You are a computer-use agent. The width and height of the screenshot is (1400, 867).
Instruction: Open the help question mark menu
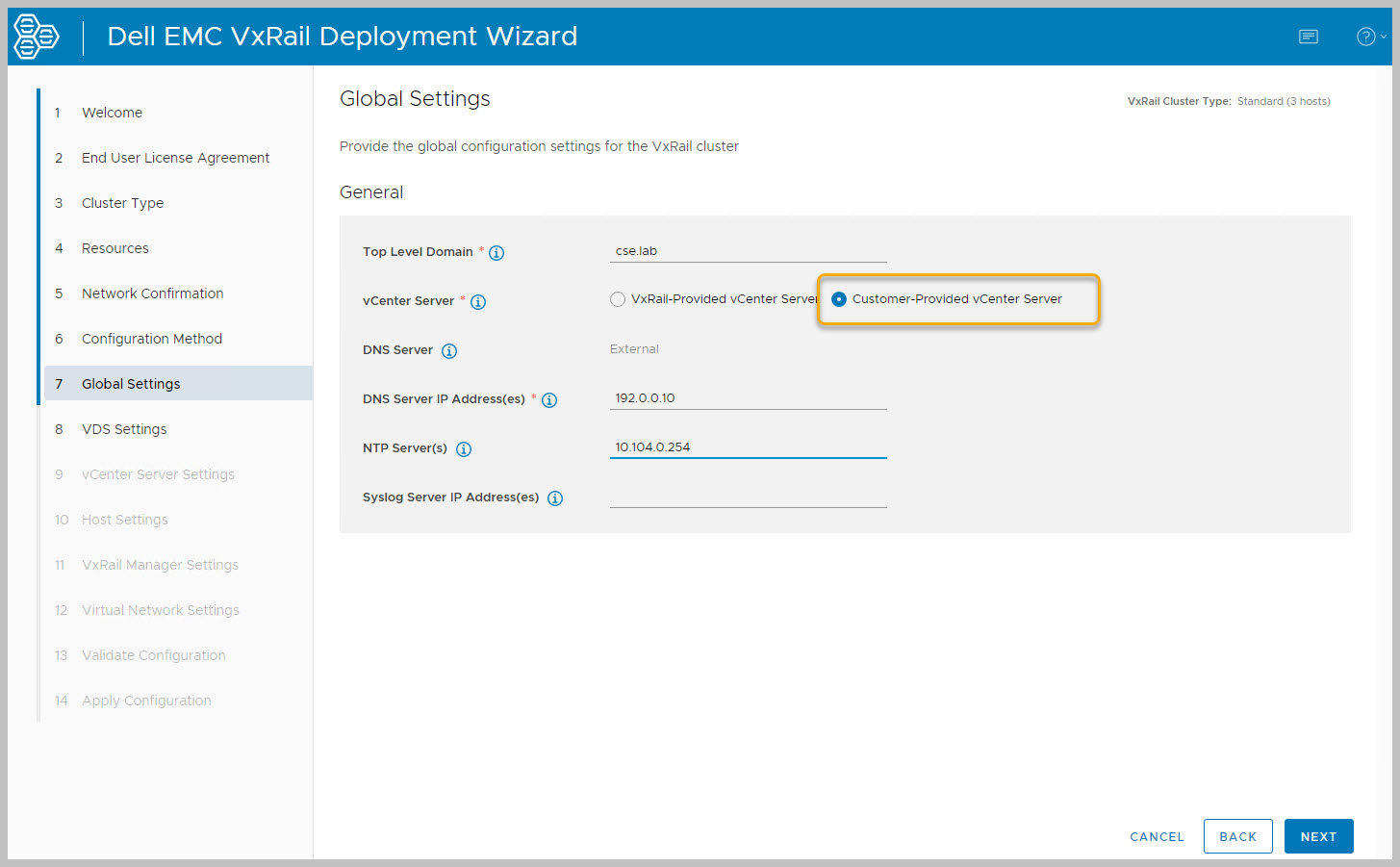pos(1368,37)
